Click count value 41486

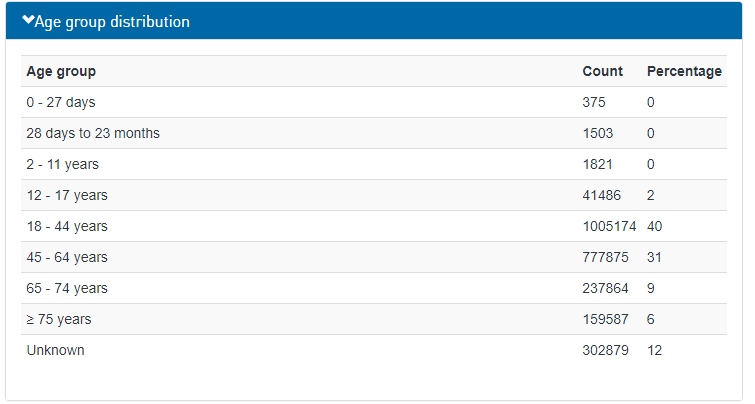coord(601,195)
